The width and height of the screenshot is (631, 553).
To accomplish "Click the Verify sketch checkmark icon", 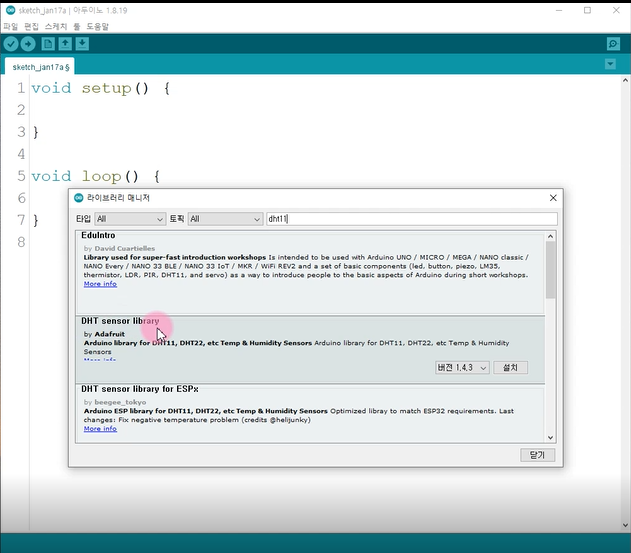I will (x=11, y=44).
